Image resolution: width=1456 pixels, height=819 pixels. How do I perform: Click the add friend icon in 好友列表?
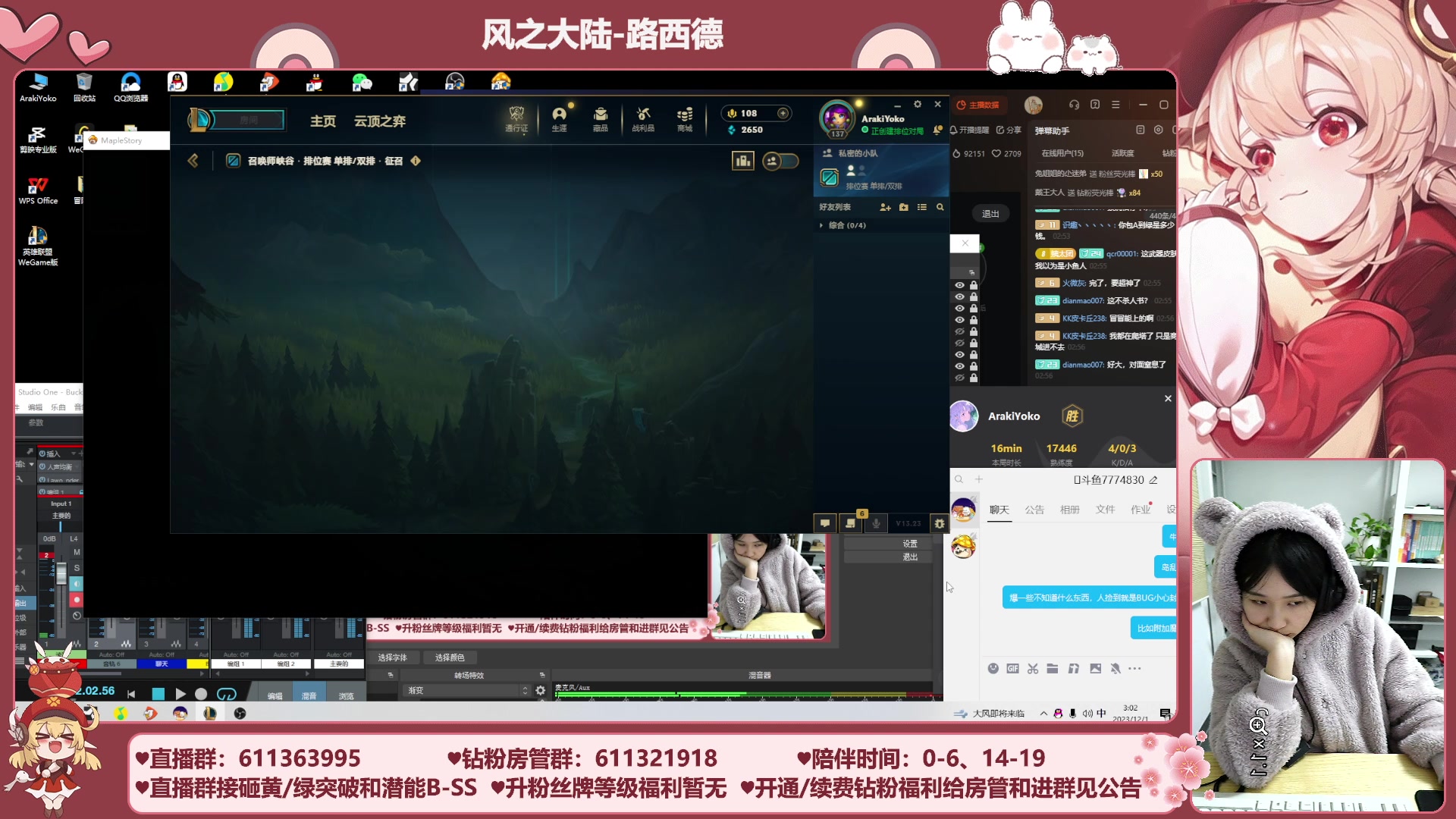tap(885, 207)
